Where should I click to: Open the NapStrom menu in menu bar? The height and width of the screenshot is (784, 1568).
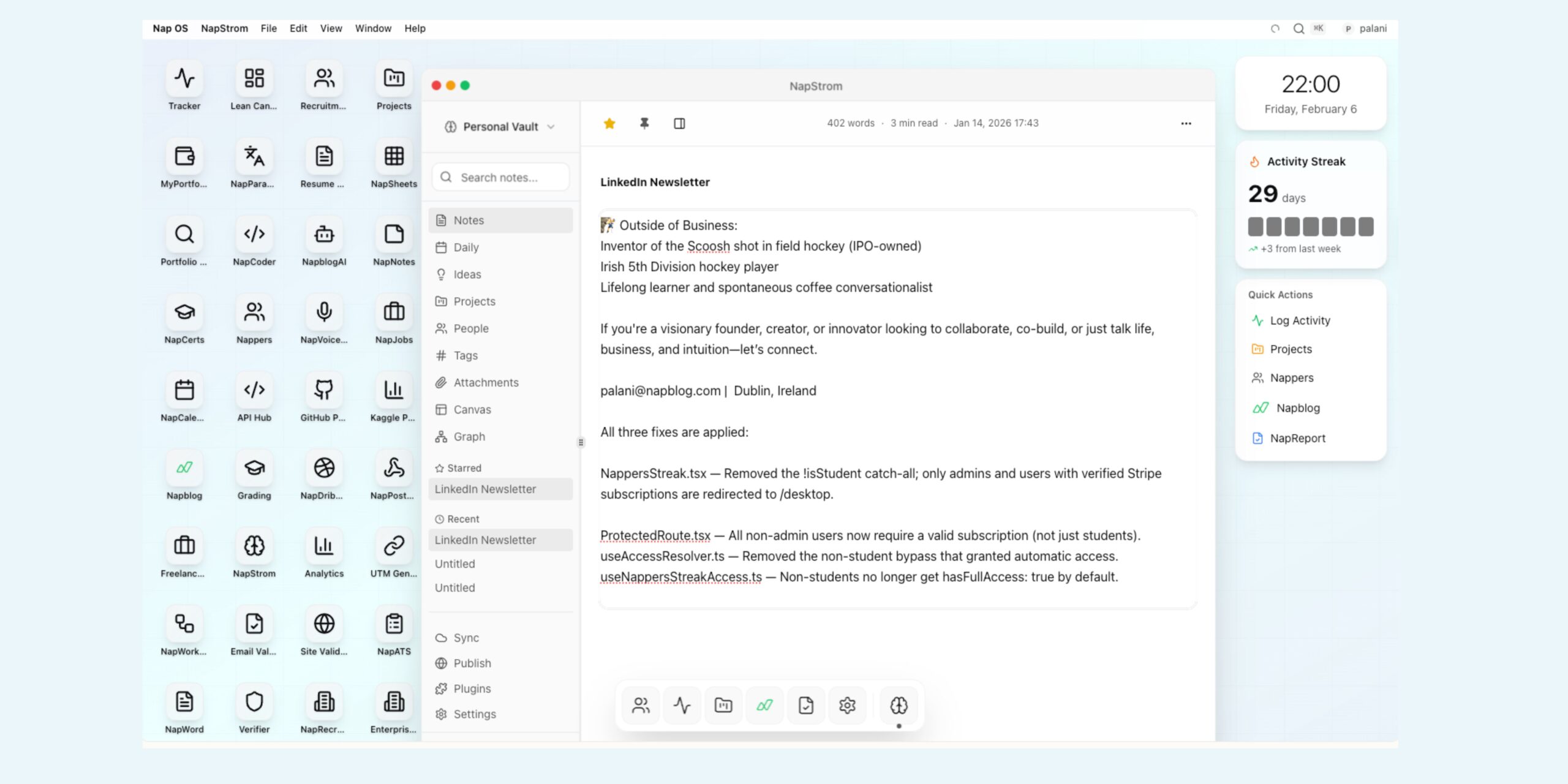pyautogui.click(x=224, y=28)
